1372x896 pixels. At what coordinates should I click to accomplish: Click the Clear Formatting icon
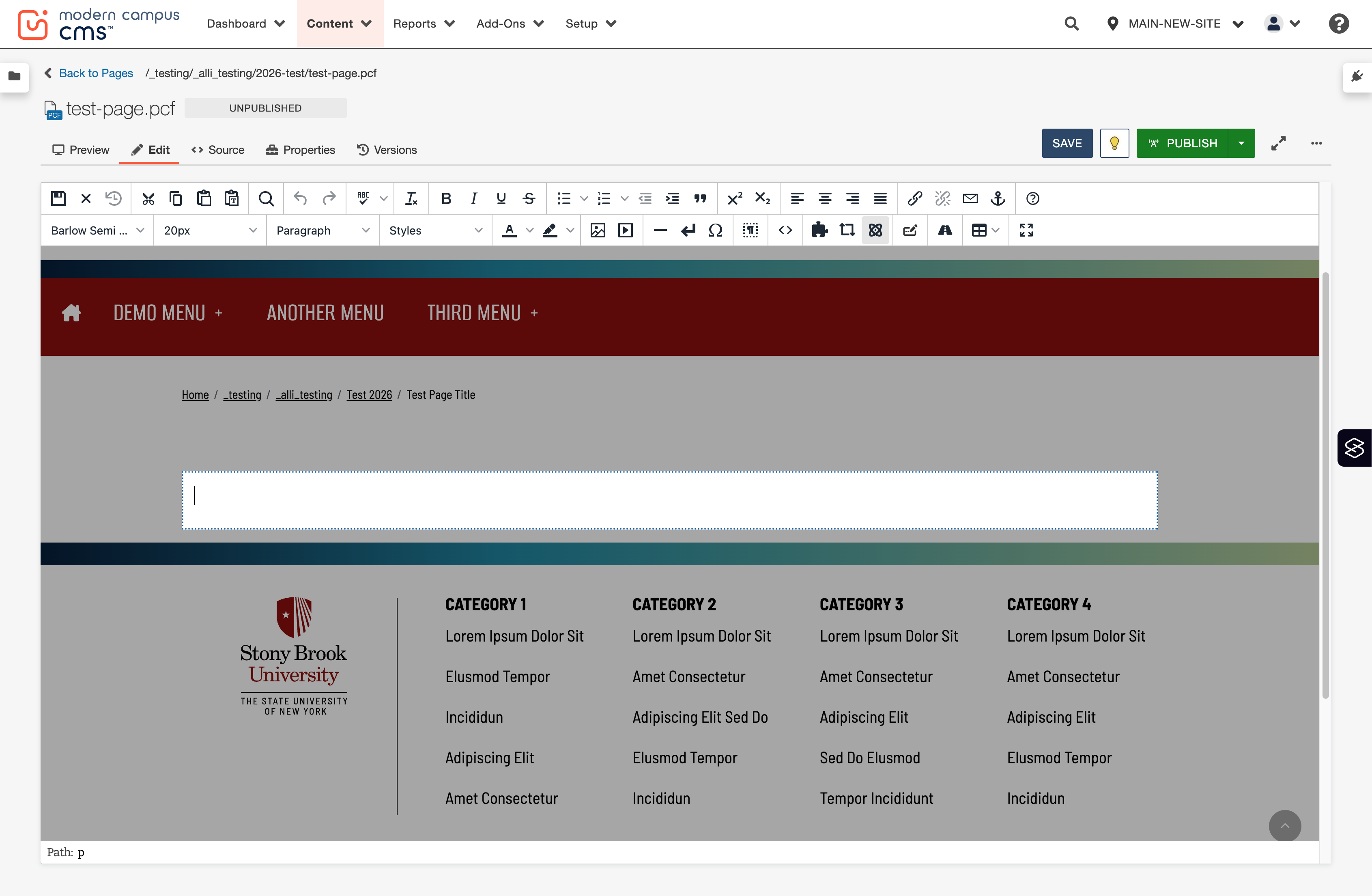click(411, 198)
